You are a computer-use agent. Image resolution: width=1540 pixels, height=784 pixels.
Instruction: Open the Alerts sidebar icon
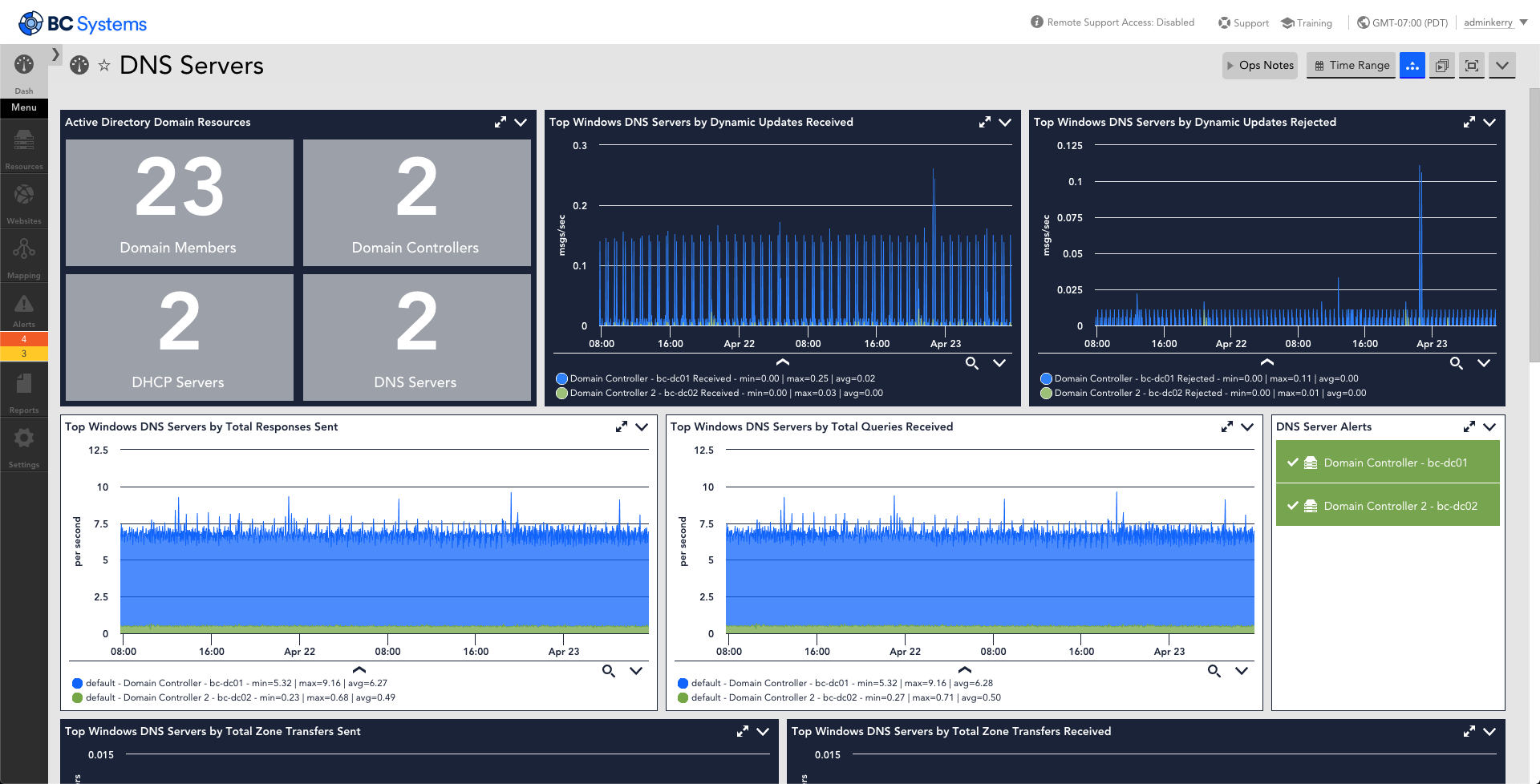tap(24, 309)
